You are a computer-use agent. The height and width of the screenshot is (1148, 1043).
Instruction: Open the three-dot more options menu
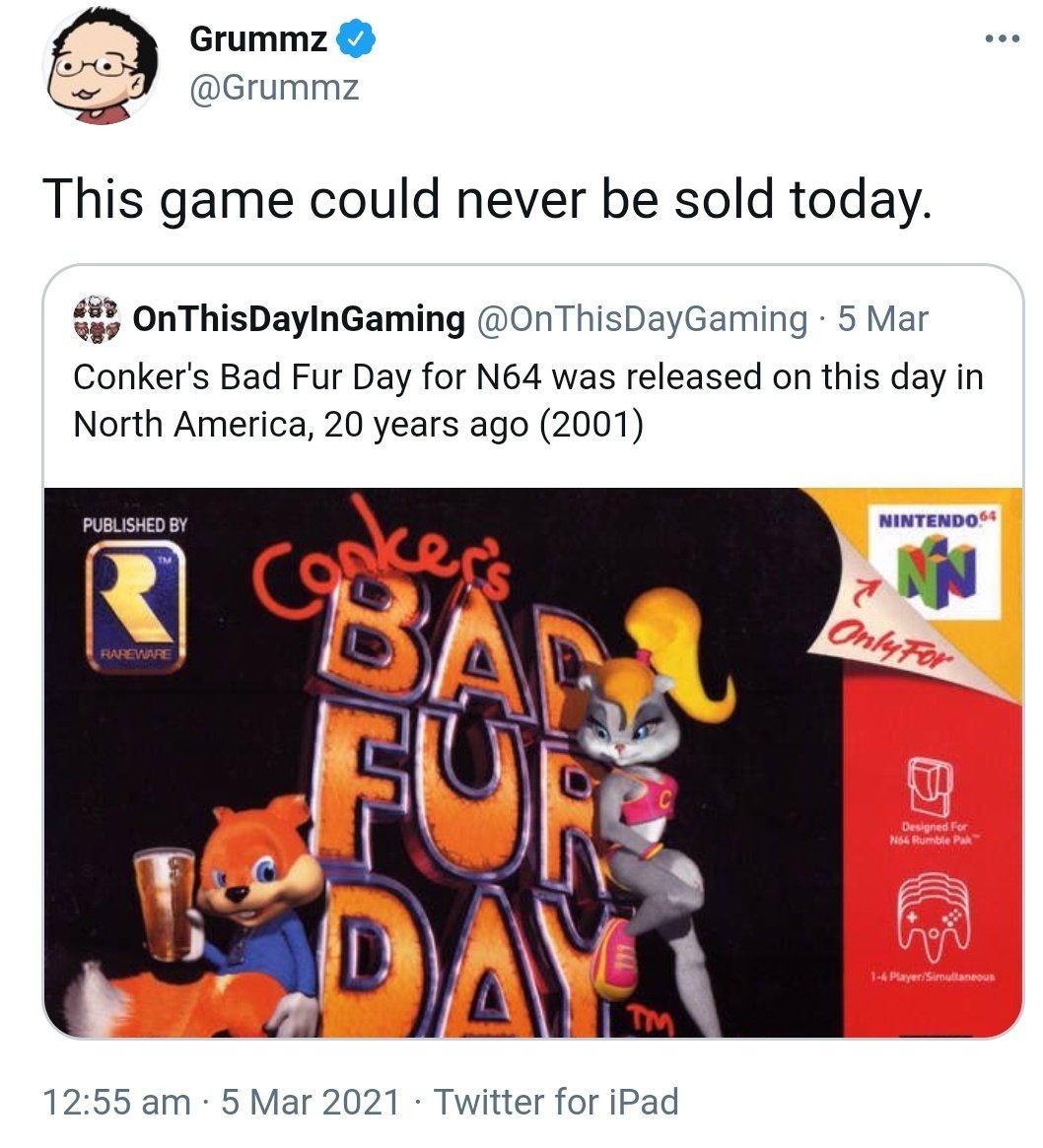pyautogui.click(x=1002, y=38)
